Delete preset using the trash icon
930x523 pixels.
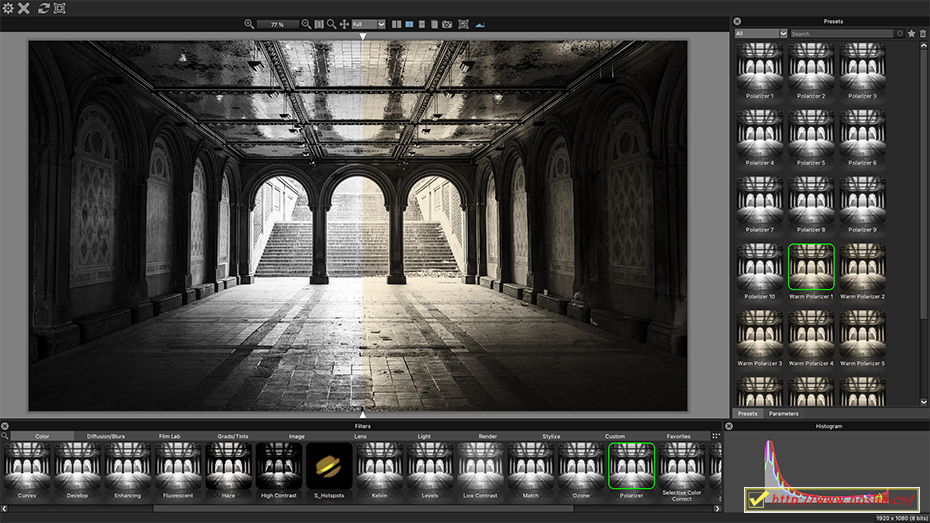(x=923, y=34)
